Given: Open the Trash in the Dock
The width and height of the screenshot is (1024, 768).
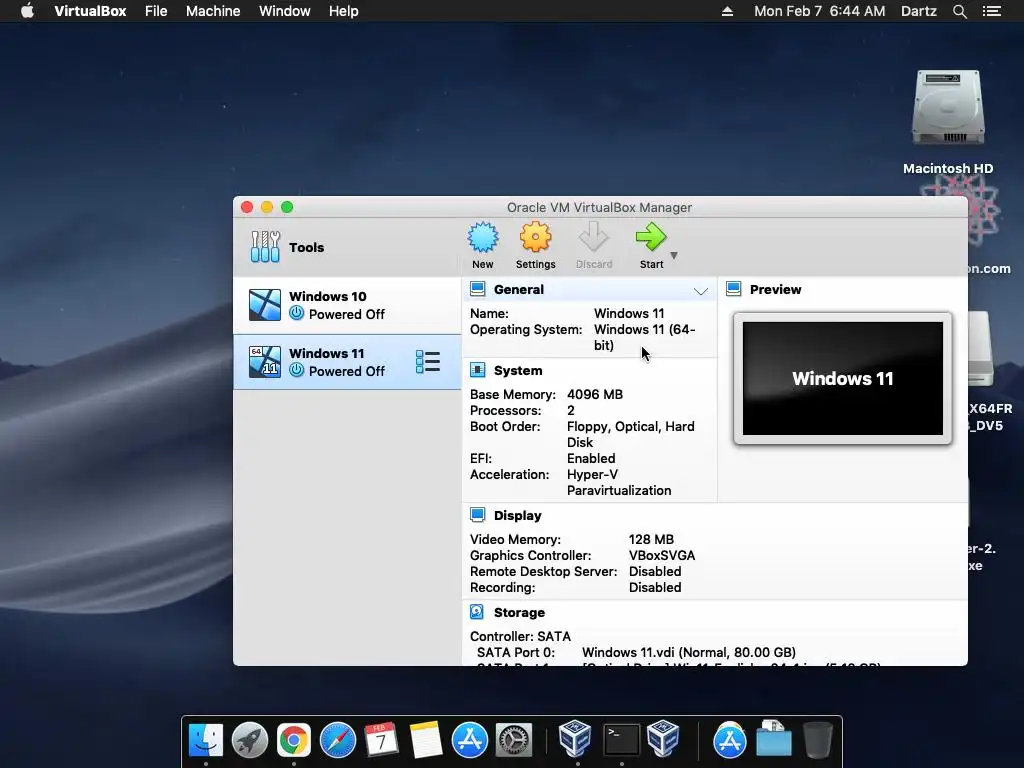Looking at the screenshot, I should 818,740.
